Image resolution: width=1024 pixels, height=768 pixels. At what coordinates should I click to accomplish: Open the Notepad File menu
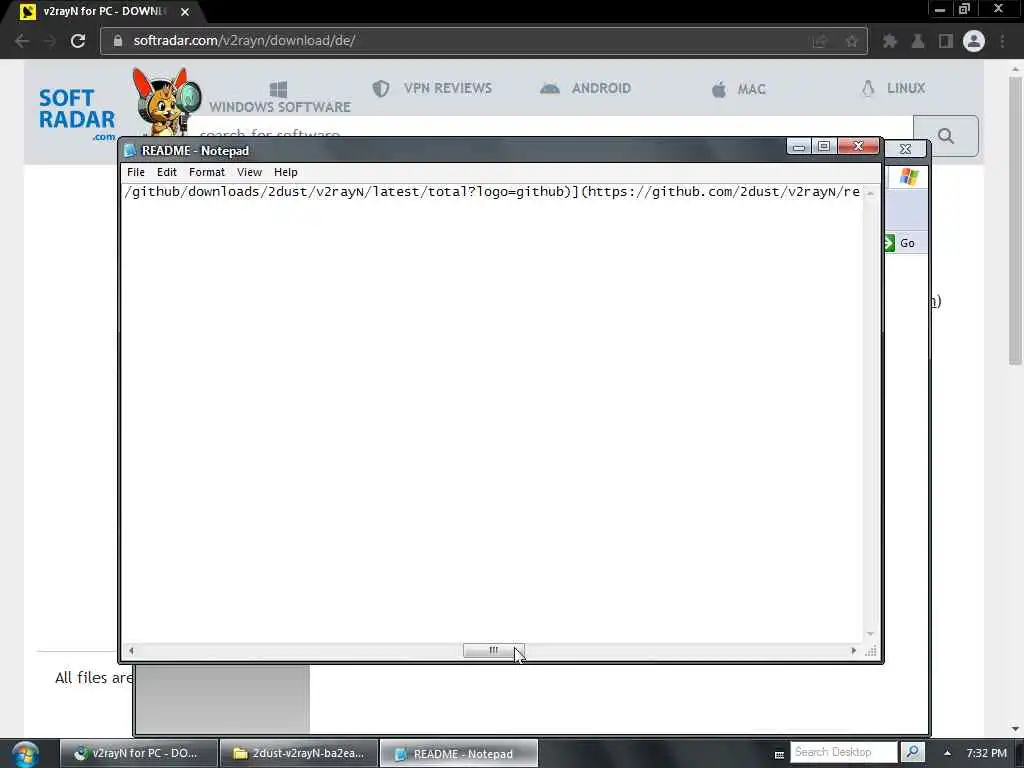[x=136, y=172]
